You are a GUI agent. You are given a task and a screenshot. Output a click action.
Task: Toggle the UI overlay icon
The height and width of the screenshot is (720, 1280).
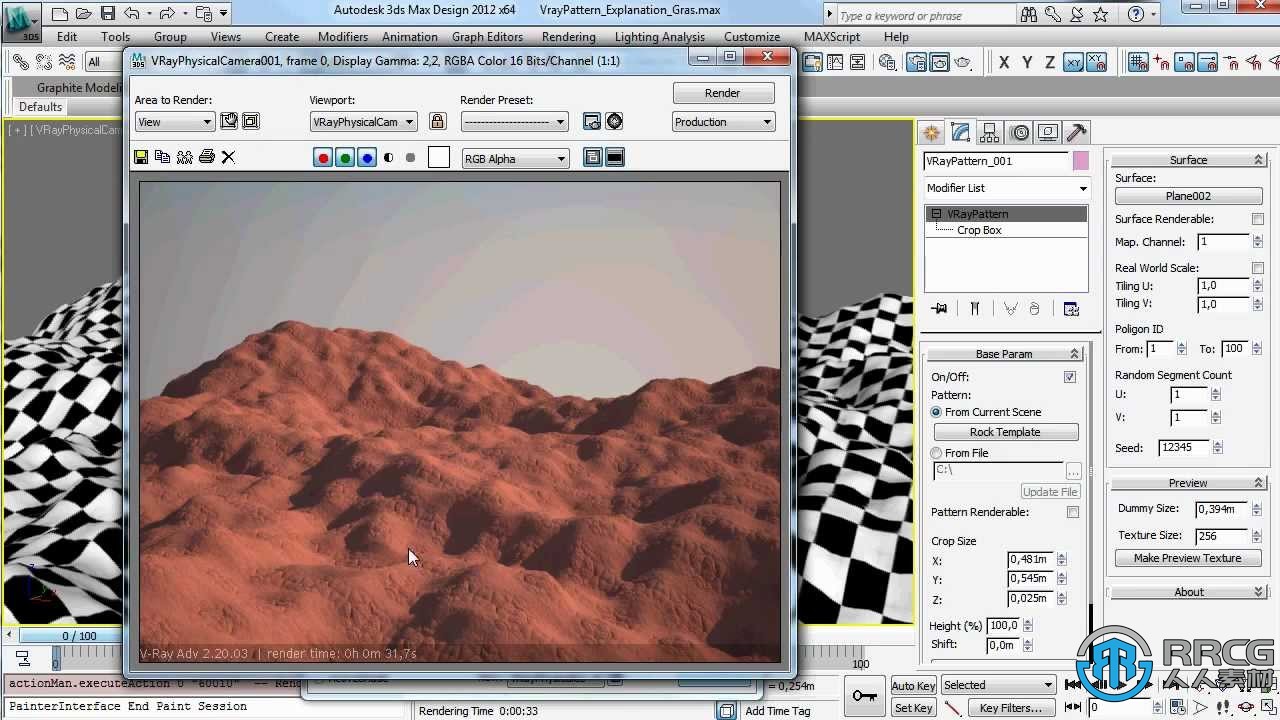pyautogui.click(x=593, y=158)
